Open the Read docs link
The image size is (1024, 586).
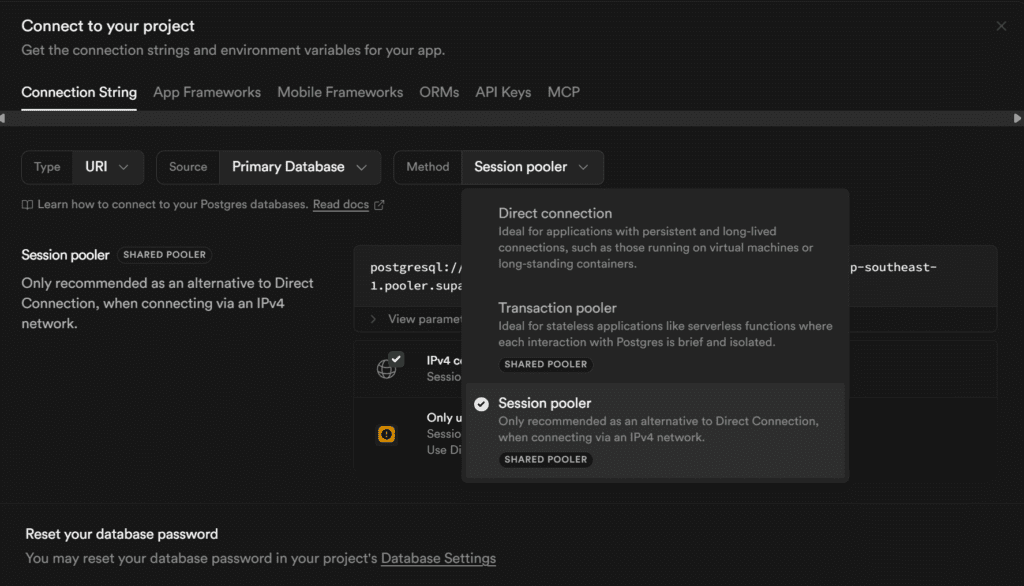(341, 205)
